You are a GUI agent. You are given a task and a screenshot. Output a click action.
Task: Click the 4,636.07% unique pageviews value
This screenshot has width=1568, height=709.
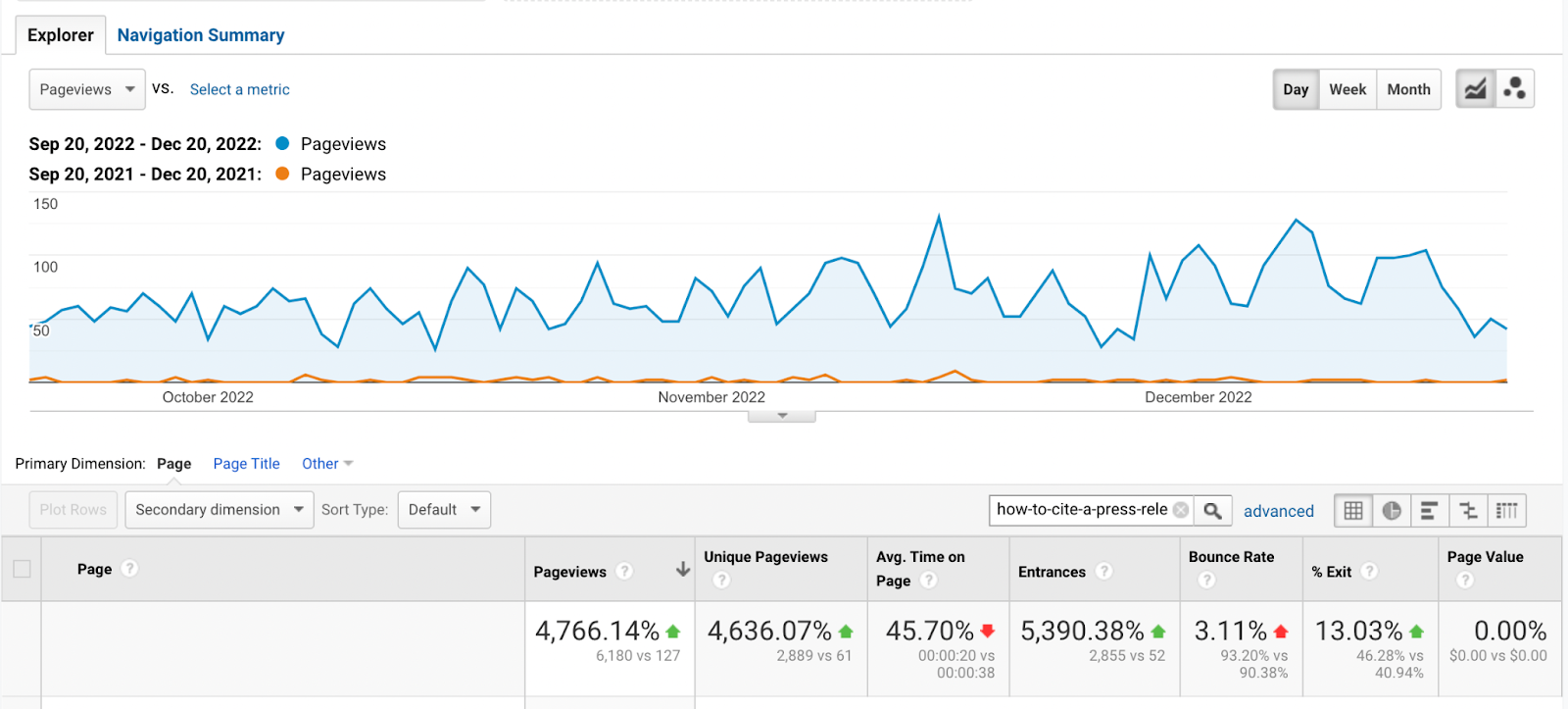point(769,631)
